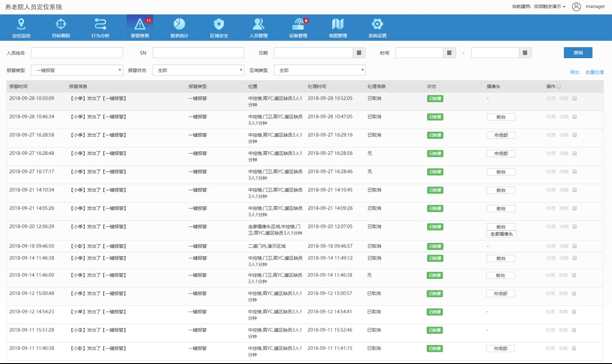The image size is (612, 364).
Task: Expand the 报警类型 dropdown showing 一键报警
Action: tap(77, 70)
